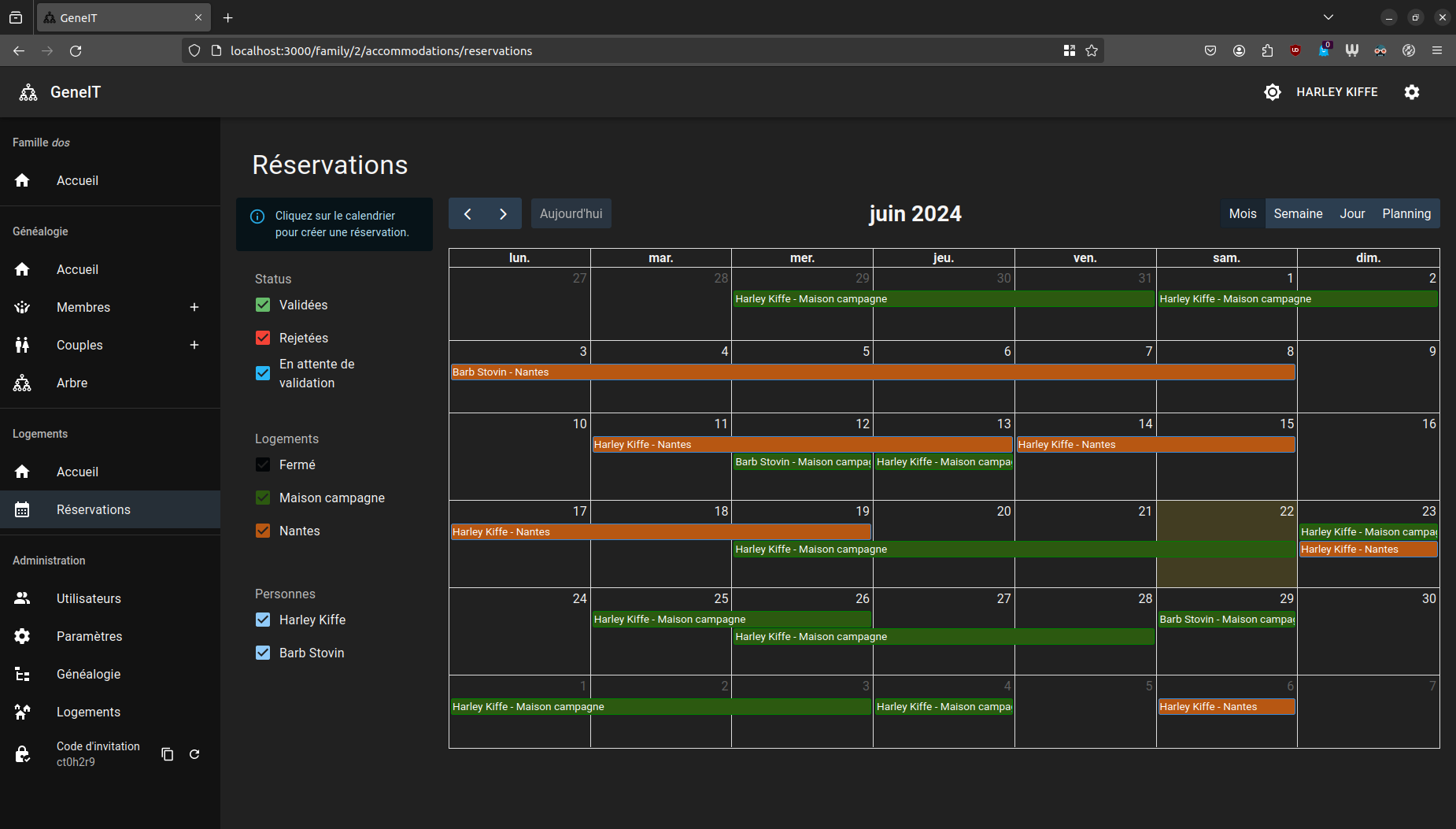Open Firefox list all tabs dropdown
This screenshot has width=1456, height=829.
point(1329,17)
